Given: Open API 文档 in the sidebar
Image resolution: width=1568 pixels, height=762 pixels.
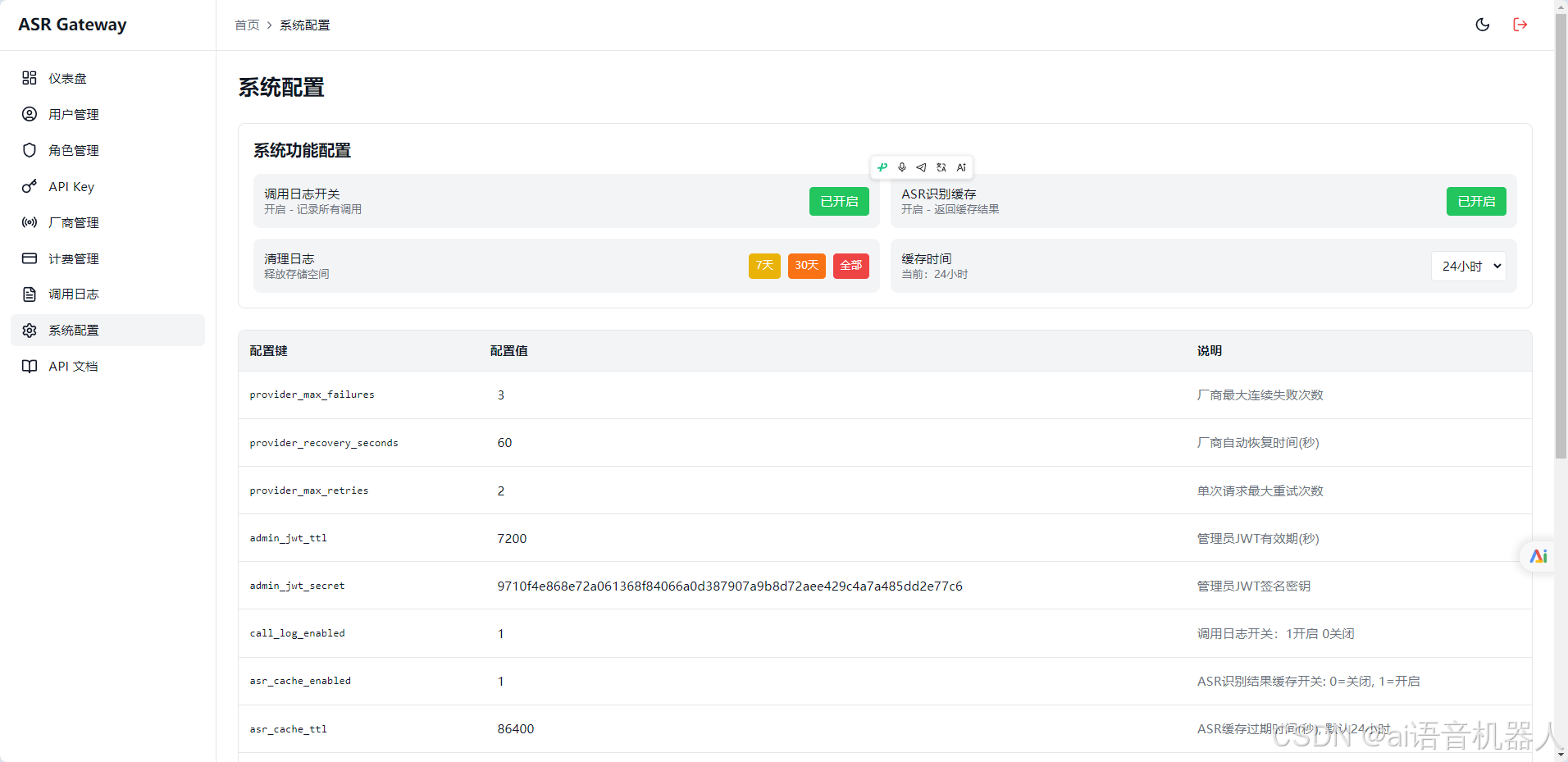Looking at the screenshot, I should click(107, 366).
